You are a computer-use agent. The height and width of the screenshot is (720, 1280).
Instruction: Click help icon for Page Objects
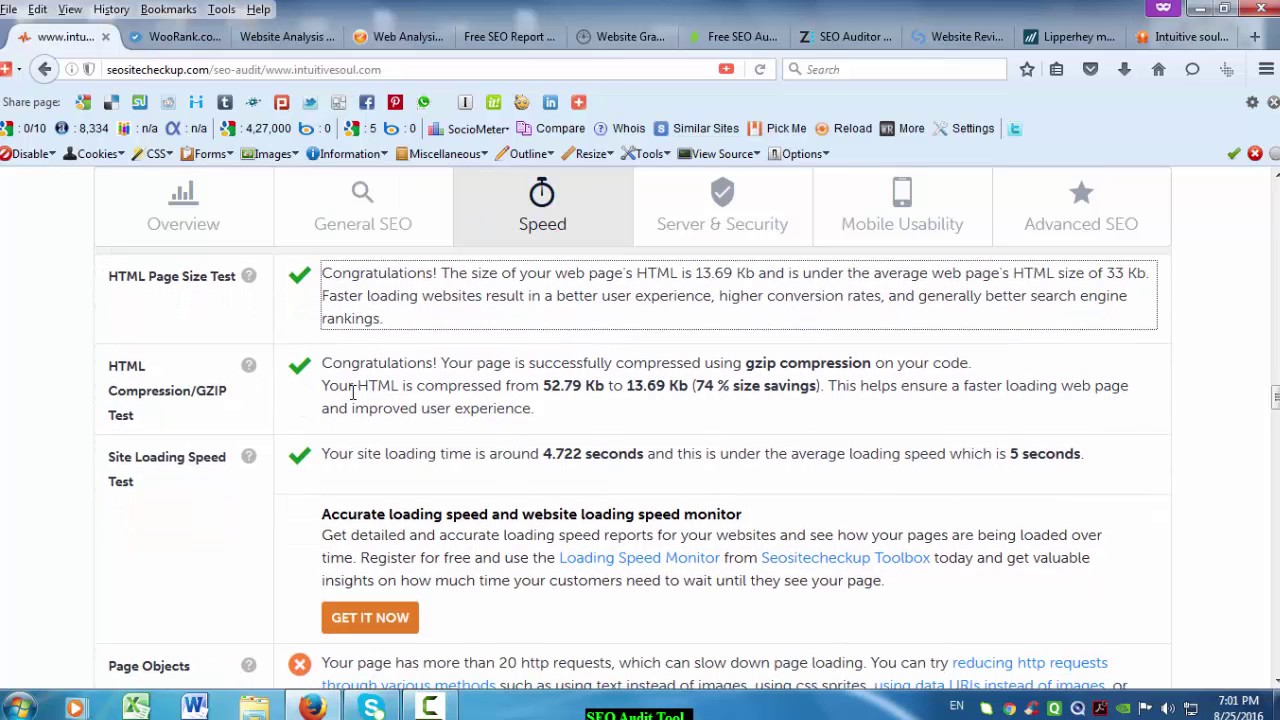(x=248, y=665)
